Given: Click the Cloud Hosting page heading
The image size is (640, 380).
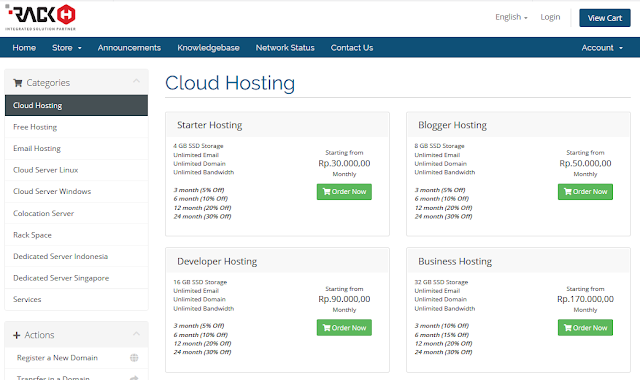Looking at the screenshot, I should [230, 83].
